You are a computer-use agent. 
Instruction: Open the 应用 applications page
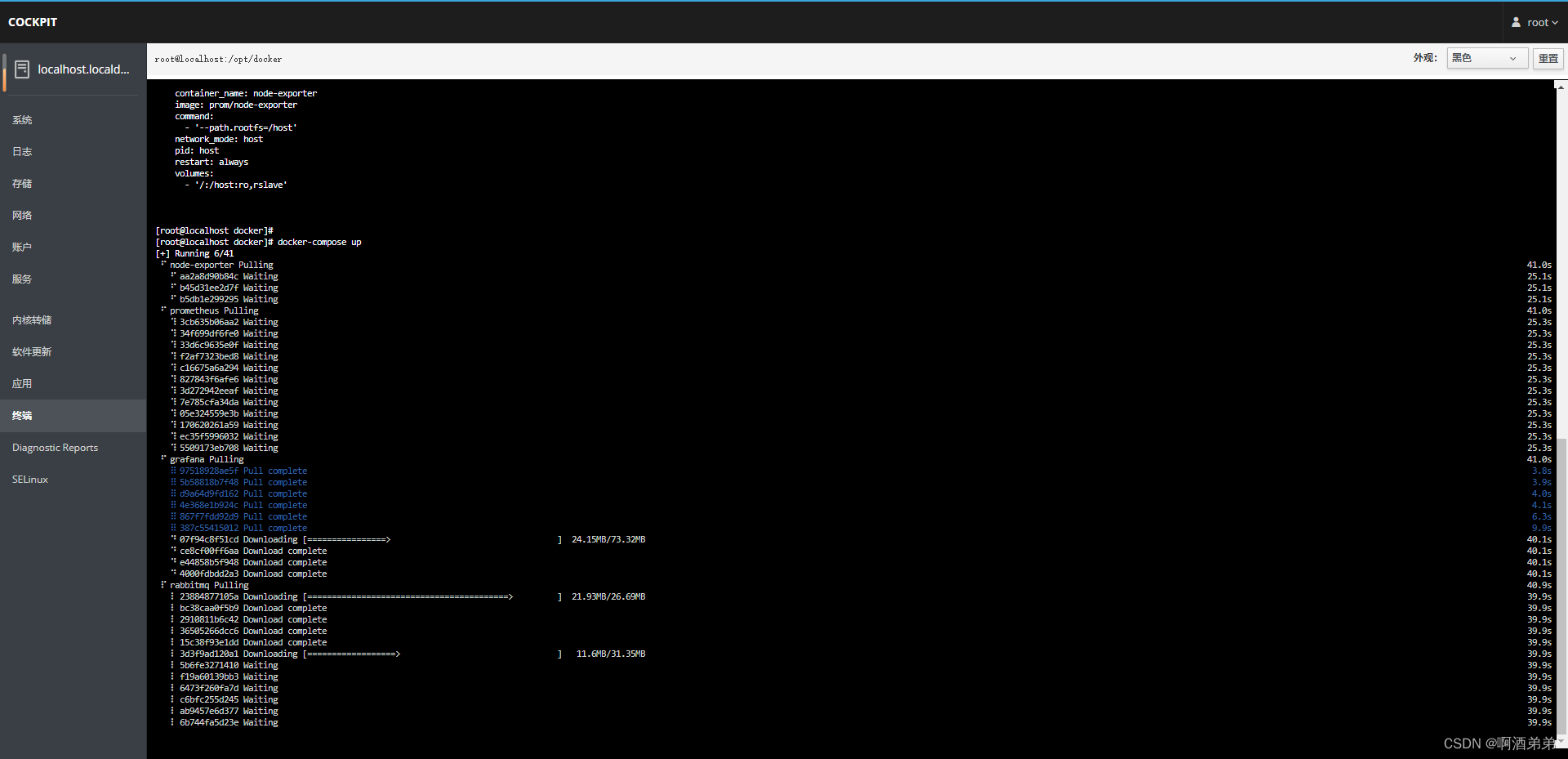[22, 383]
